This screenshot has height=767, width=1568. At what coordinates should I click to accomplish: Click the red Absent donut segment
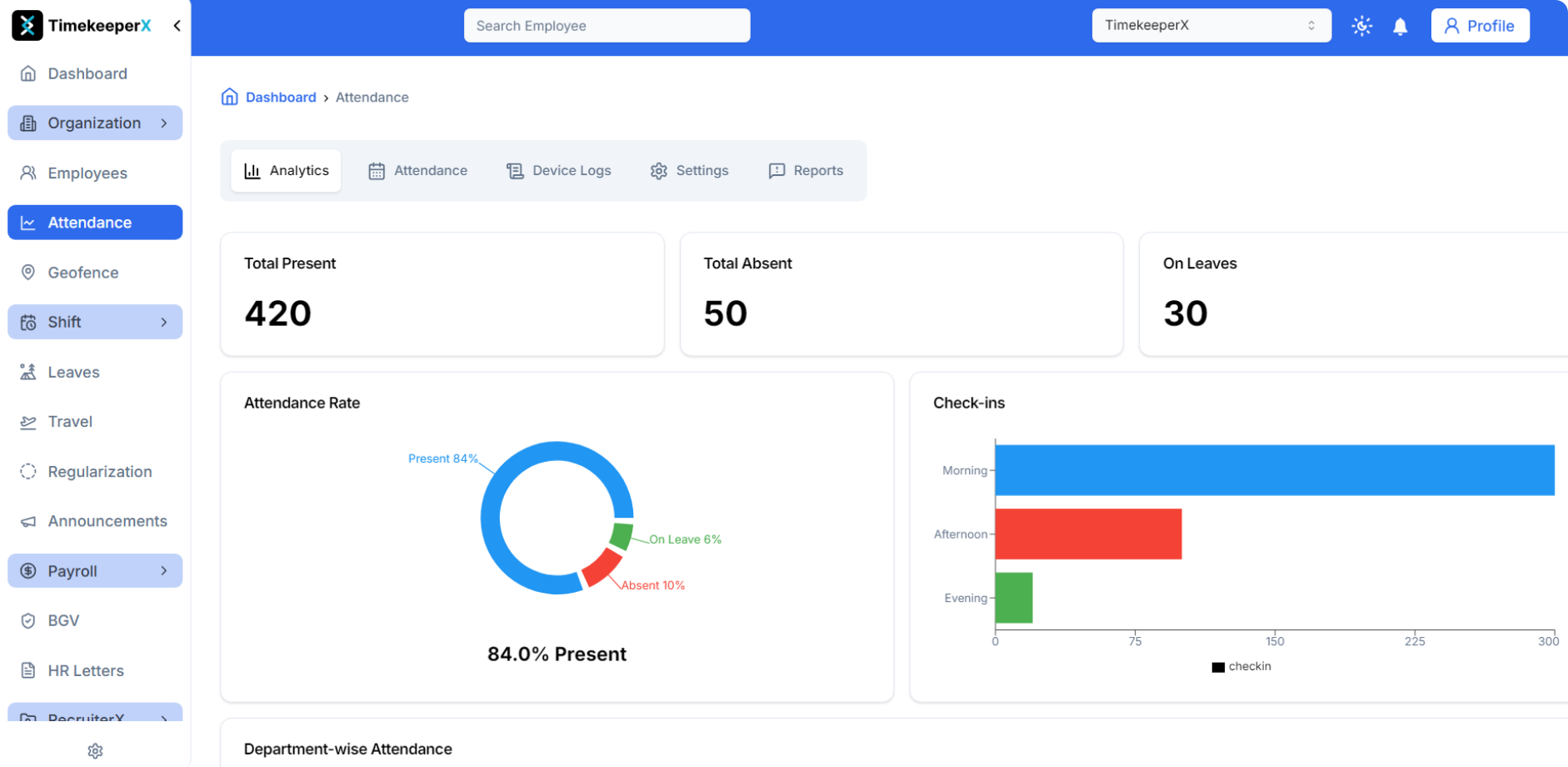coord(601,568)
